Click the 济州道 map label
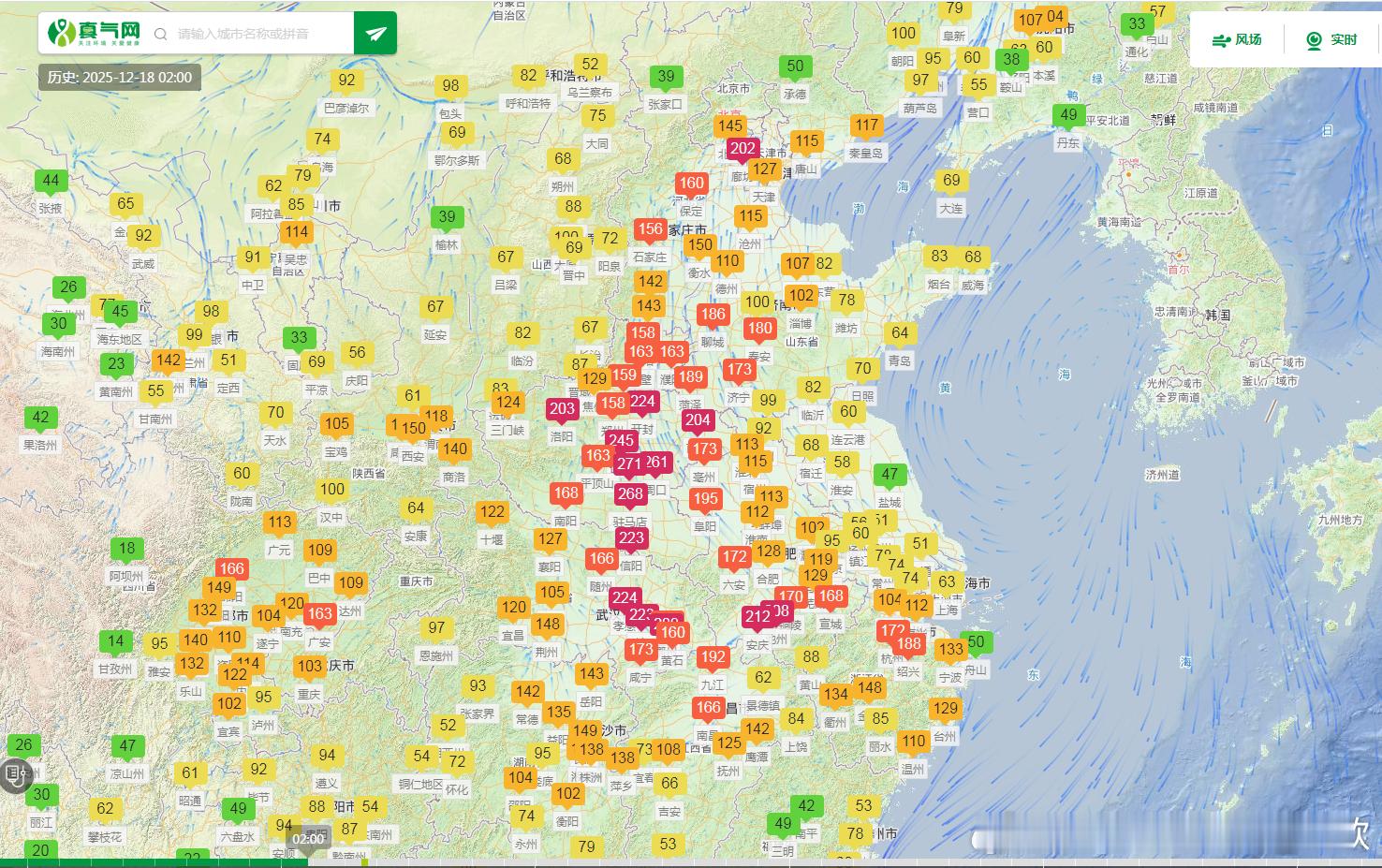1382x868 pixels. click(x=1162, y=475)
